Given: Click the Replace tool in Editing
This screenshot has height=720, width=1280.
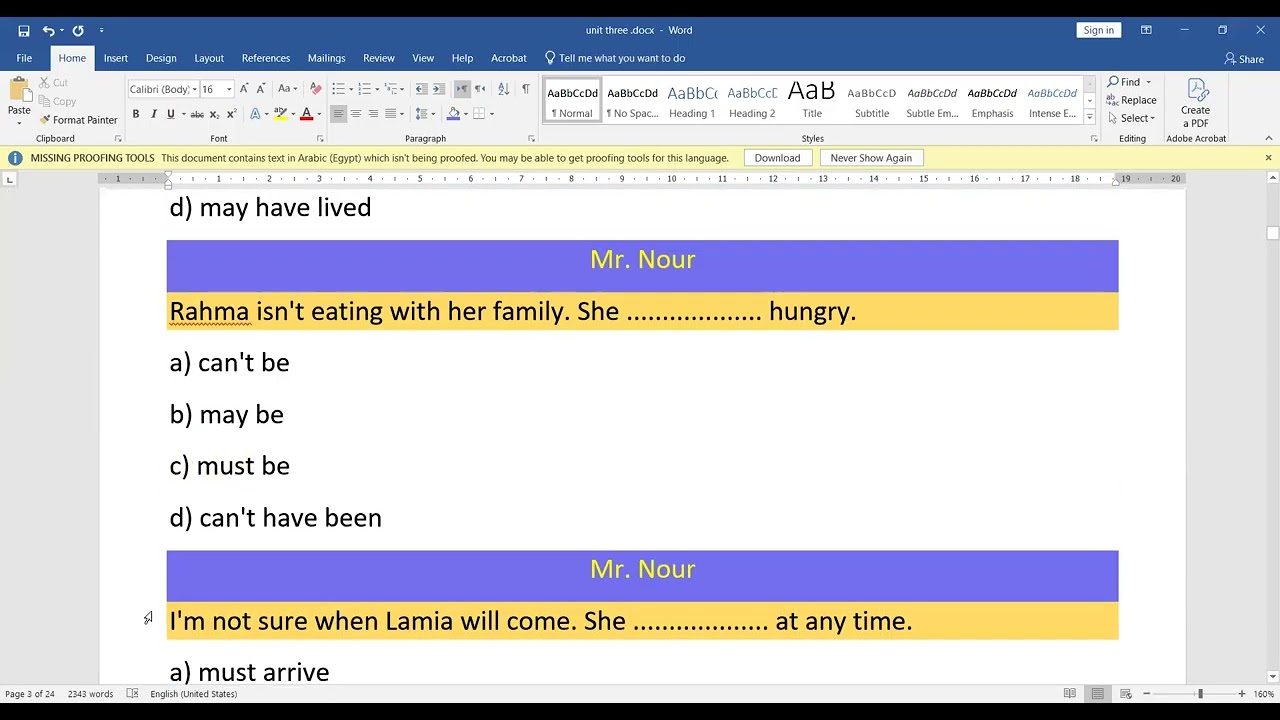Looking at the screenshot, I should (x=1131, y=100).
